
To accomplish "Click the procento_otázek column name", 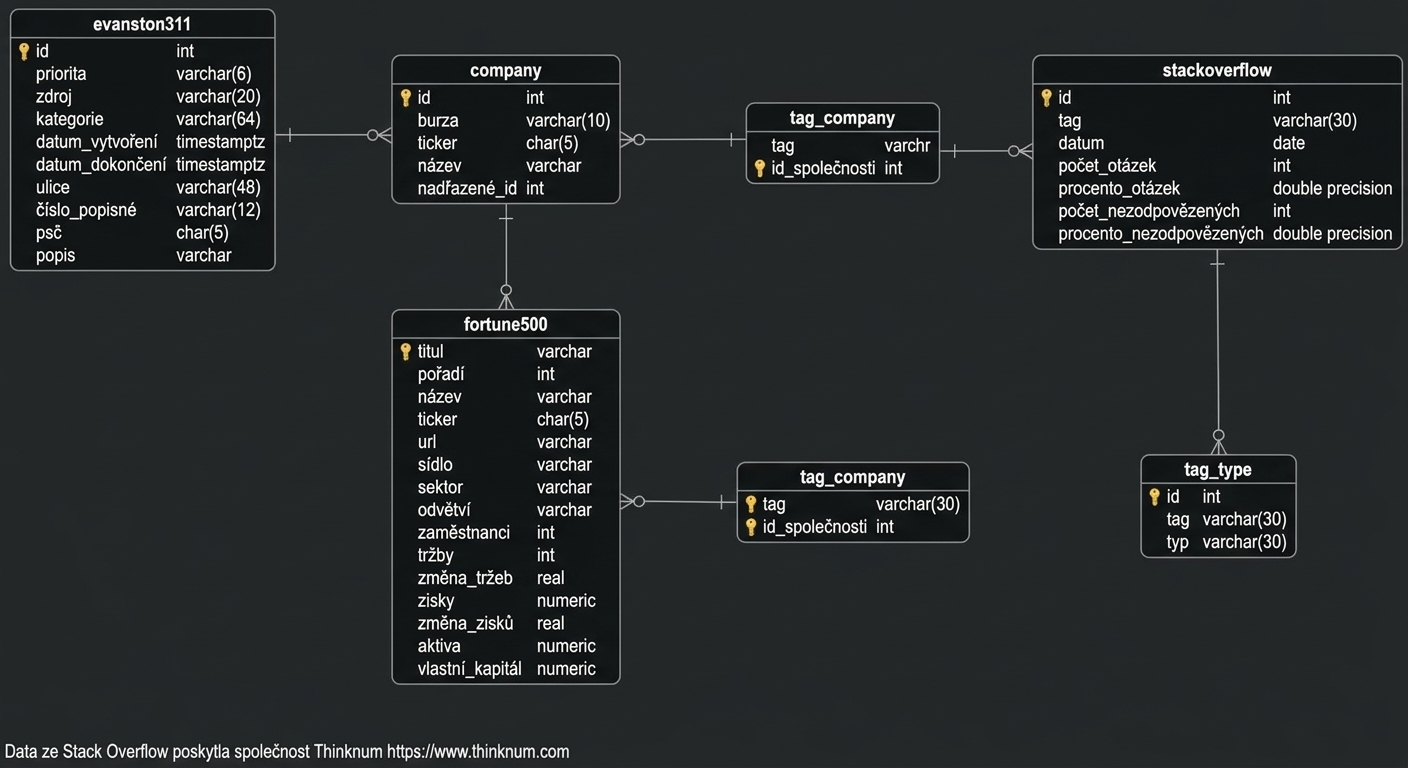I will click(1119, 188).
